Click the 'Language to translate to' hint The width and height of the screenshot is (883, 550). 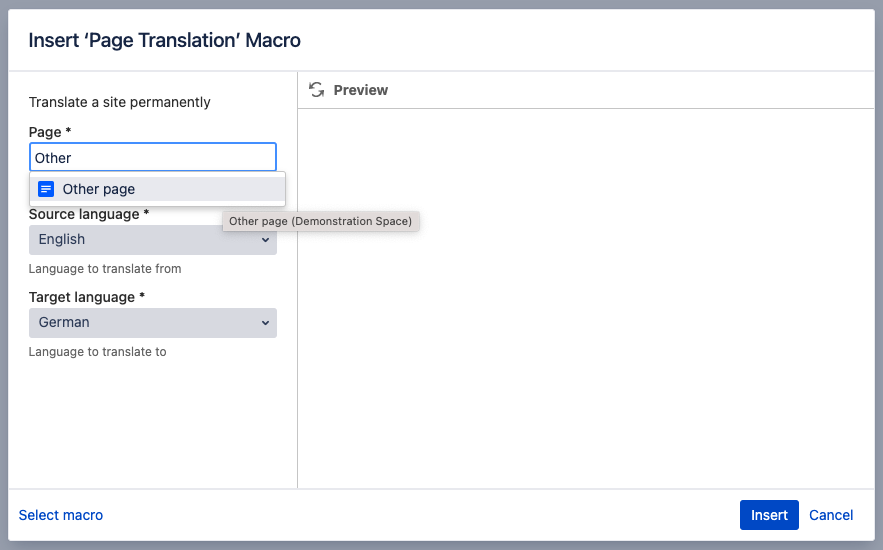(x=97, y=352)
